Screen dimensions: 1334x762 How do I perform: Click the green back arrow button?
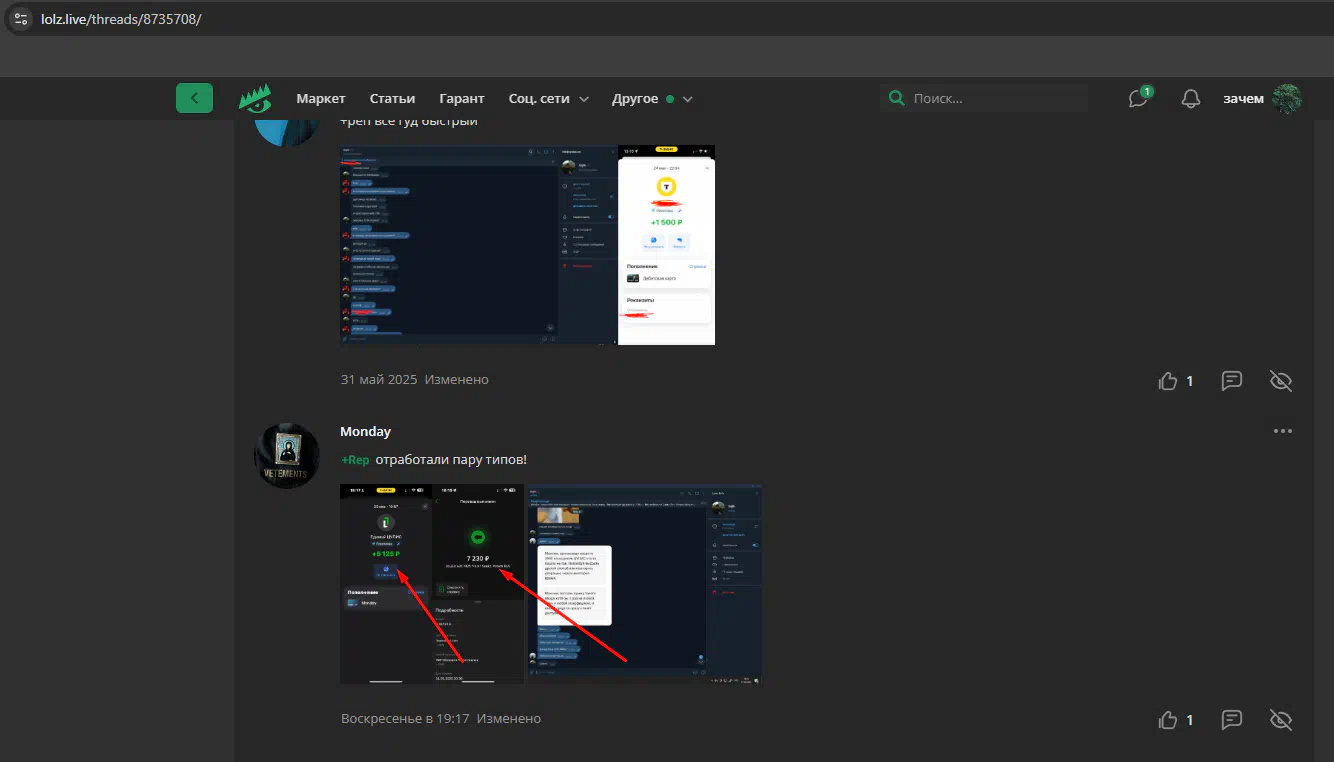[x=194, y=98]
